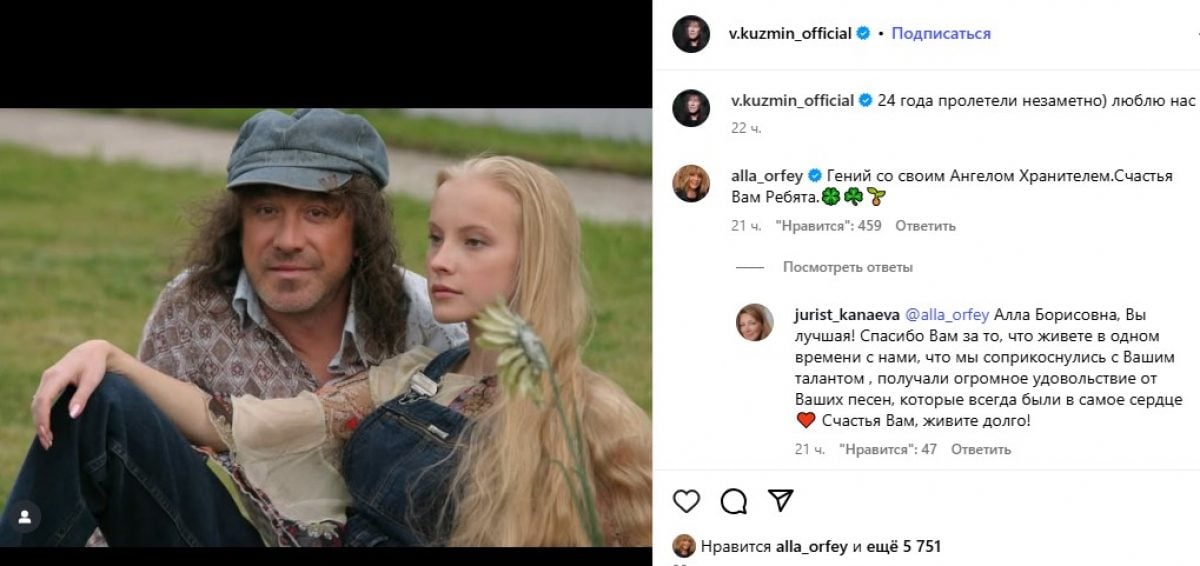View all likers via ещё 5 751
This screenshot has height=566, width=1200.
[904, 546]
